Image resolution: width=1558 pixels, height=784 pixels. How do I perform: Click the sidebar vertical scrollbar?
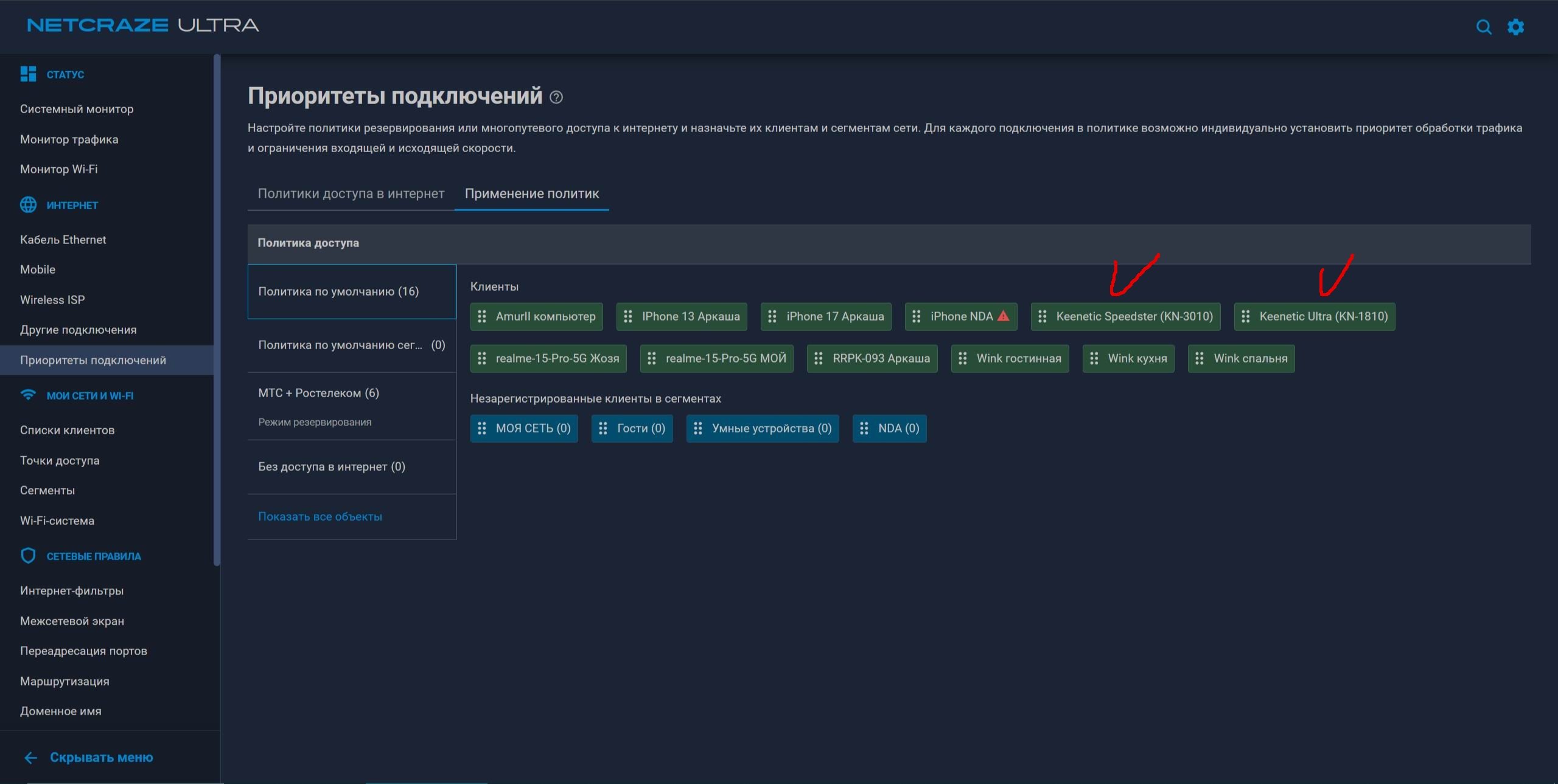(217, 310)
